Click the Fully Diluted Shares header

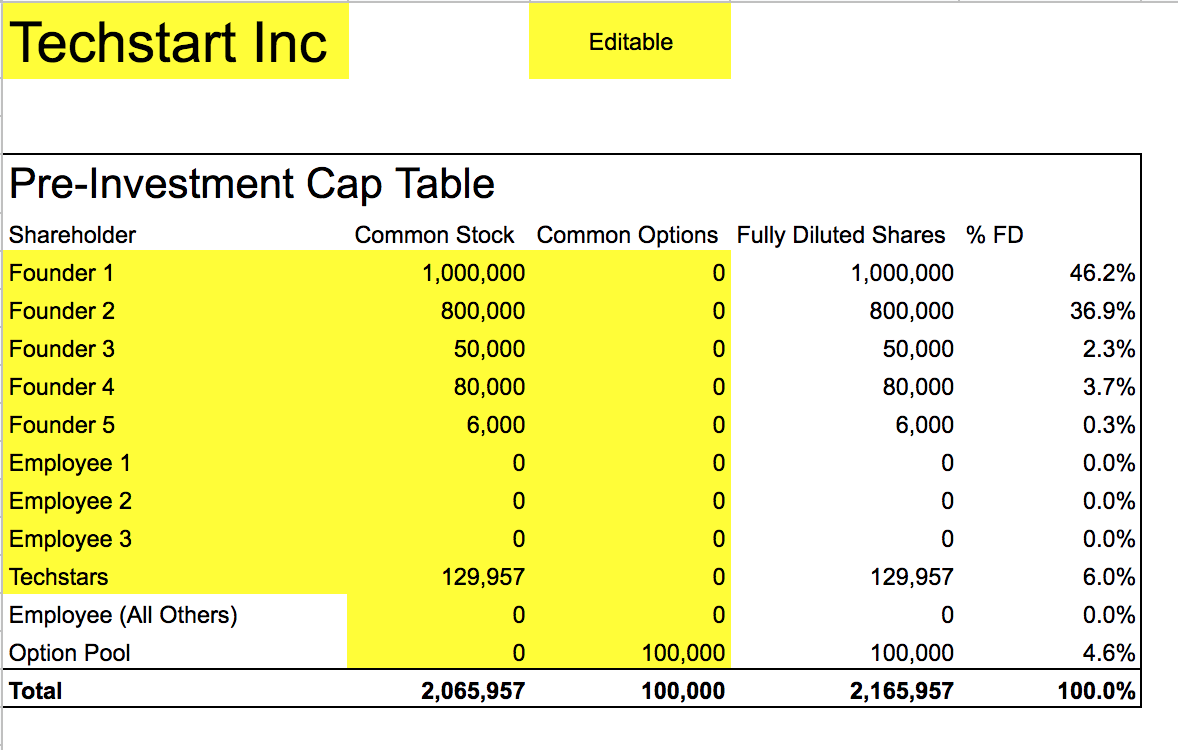click(841, 235)
